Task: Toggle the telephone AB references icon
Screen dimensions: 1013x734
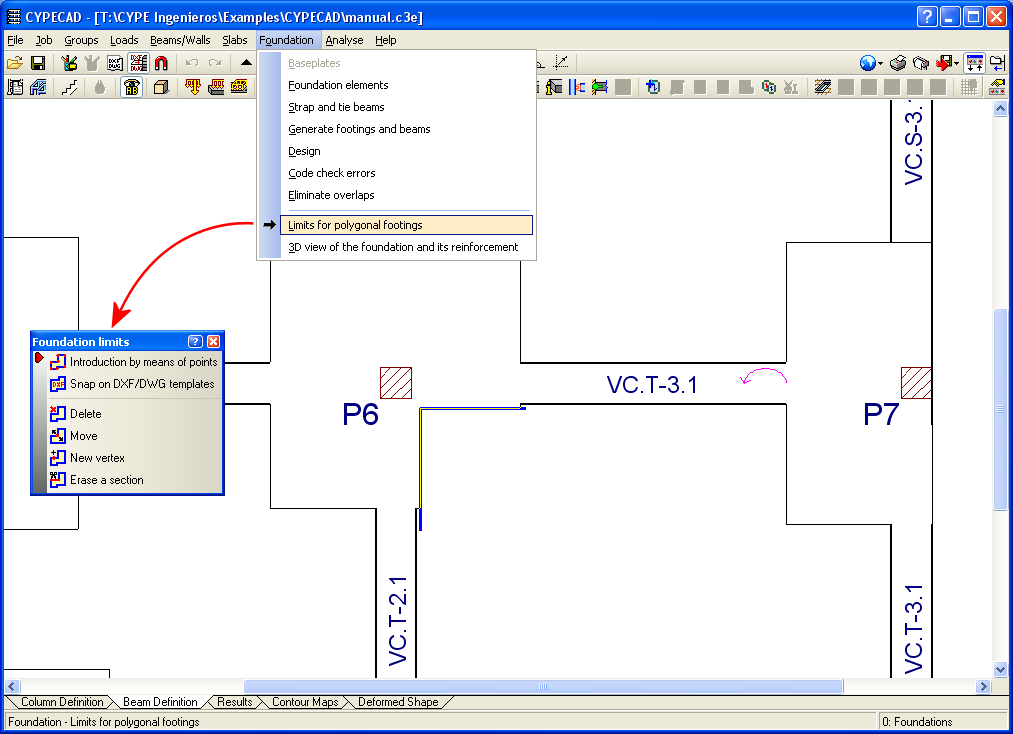Action: coord(131,87)
